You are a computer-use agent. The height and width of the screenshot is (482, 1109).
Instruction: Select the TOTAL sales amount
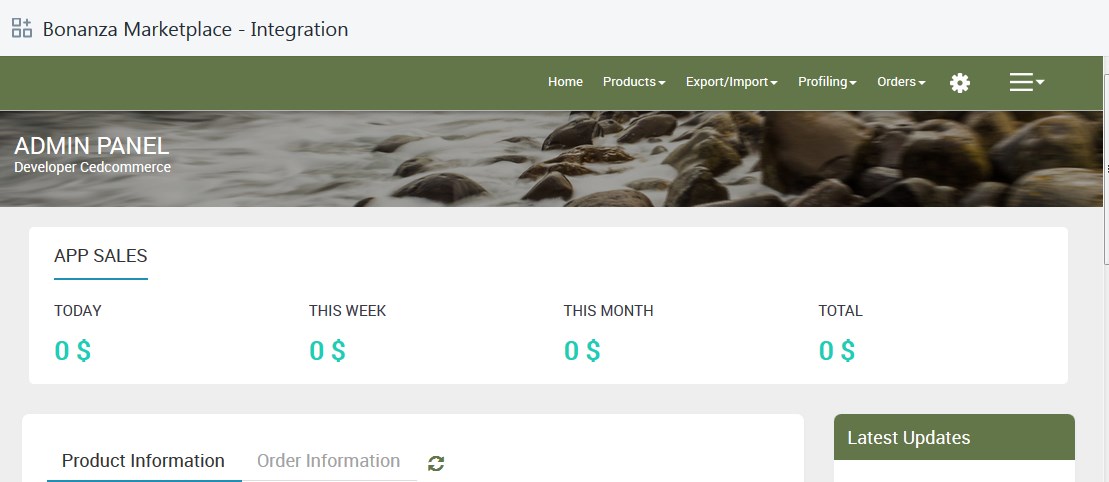tap(837, 351)
